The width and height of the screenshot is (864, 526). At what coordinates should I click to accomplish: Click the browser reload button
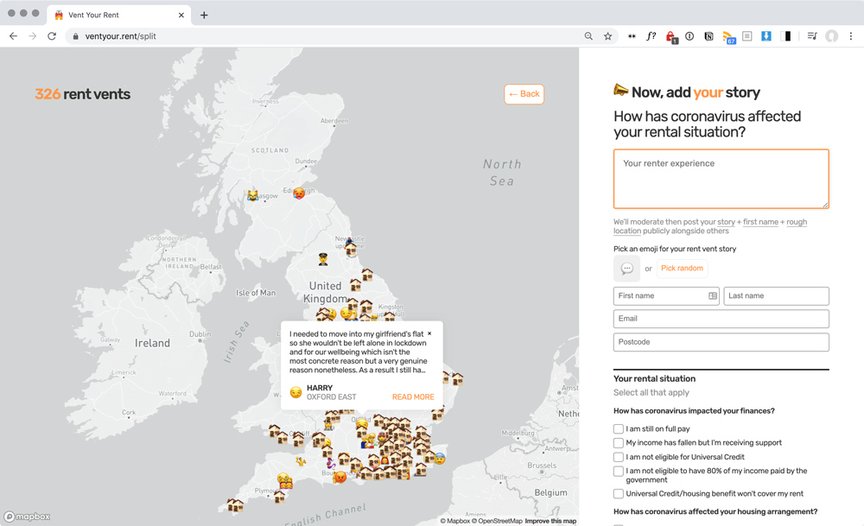52,36
